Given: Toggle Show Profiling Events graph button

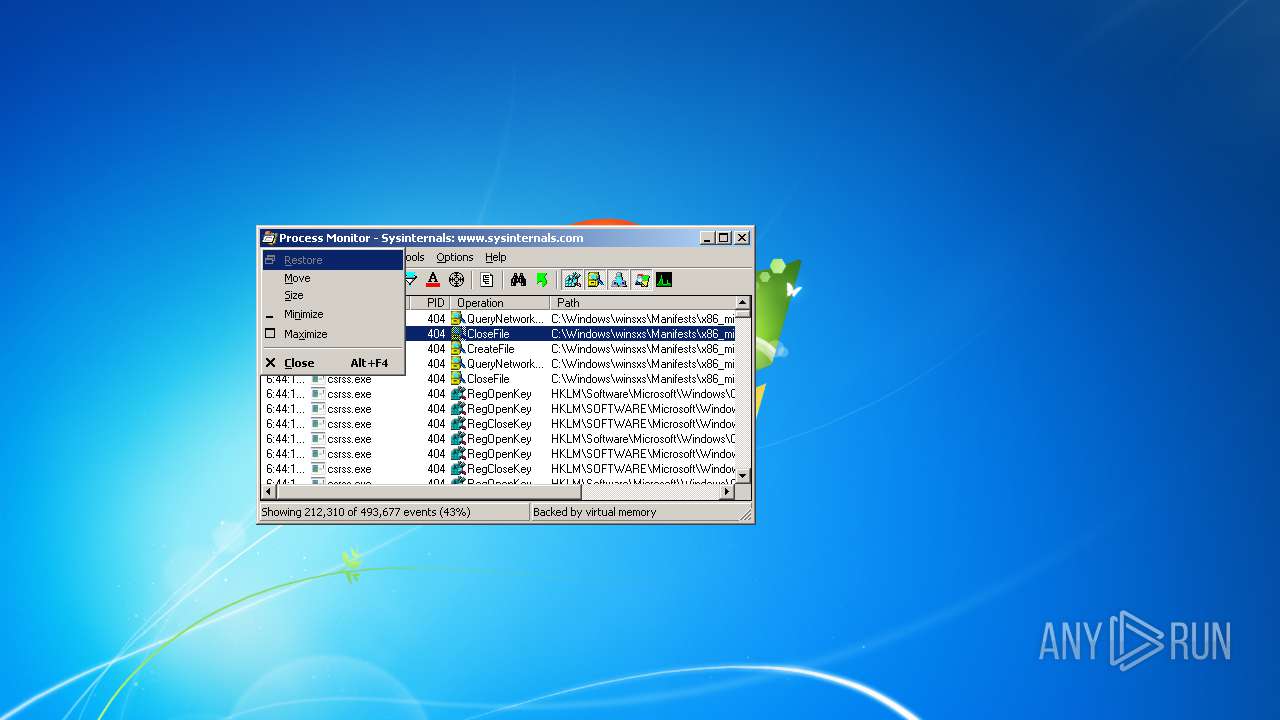Looking at the screenshot, I should point(664,280).
